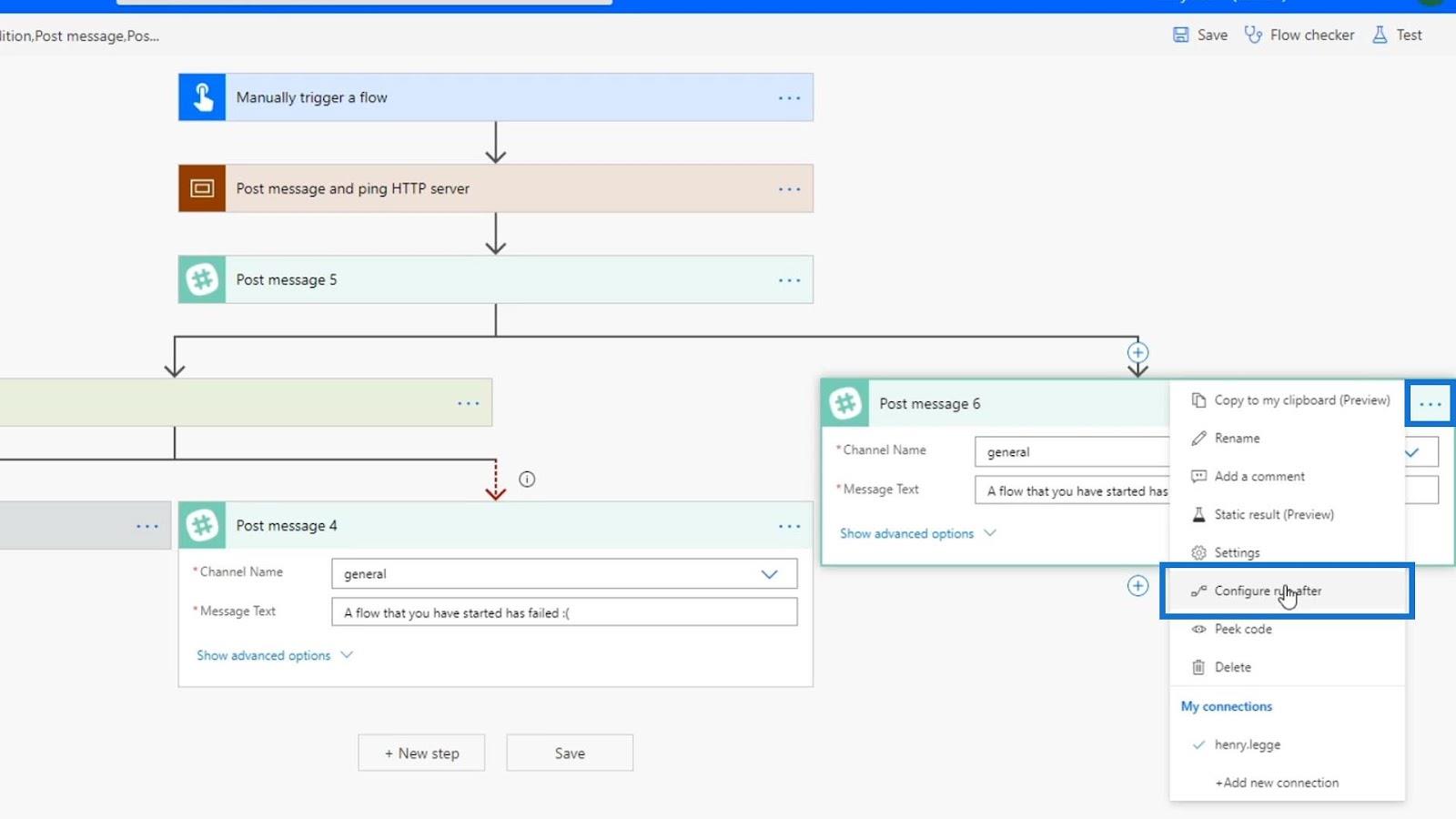Expand Show advanced options in Post message 4
The height and width of the screenshot is (819, 1456).
pyautogui.click(x=274, y=655)
